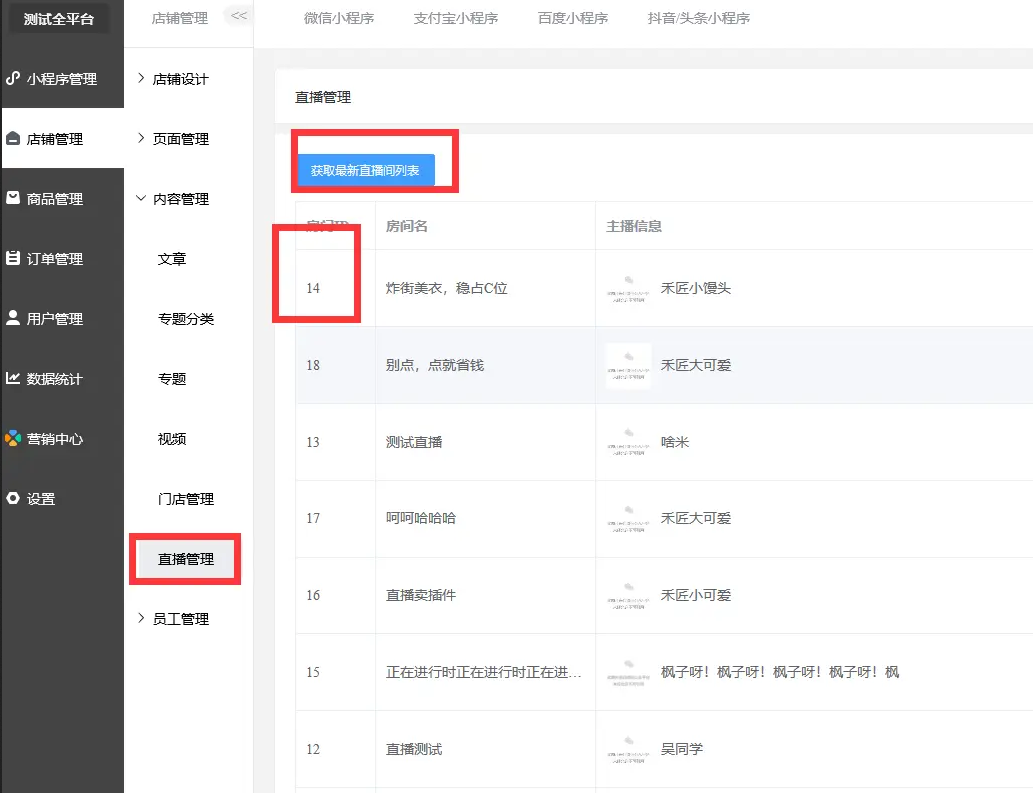Screen dimensions: 1033x793
Task: Click the 营销中心 colorful icon
Action: (13, 438)
